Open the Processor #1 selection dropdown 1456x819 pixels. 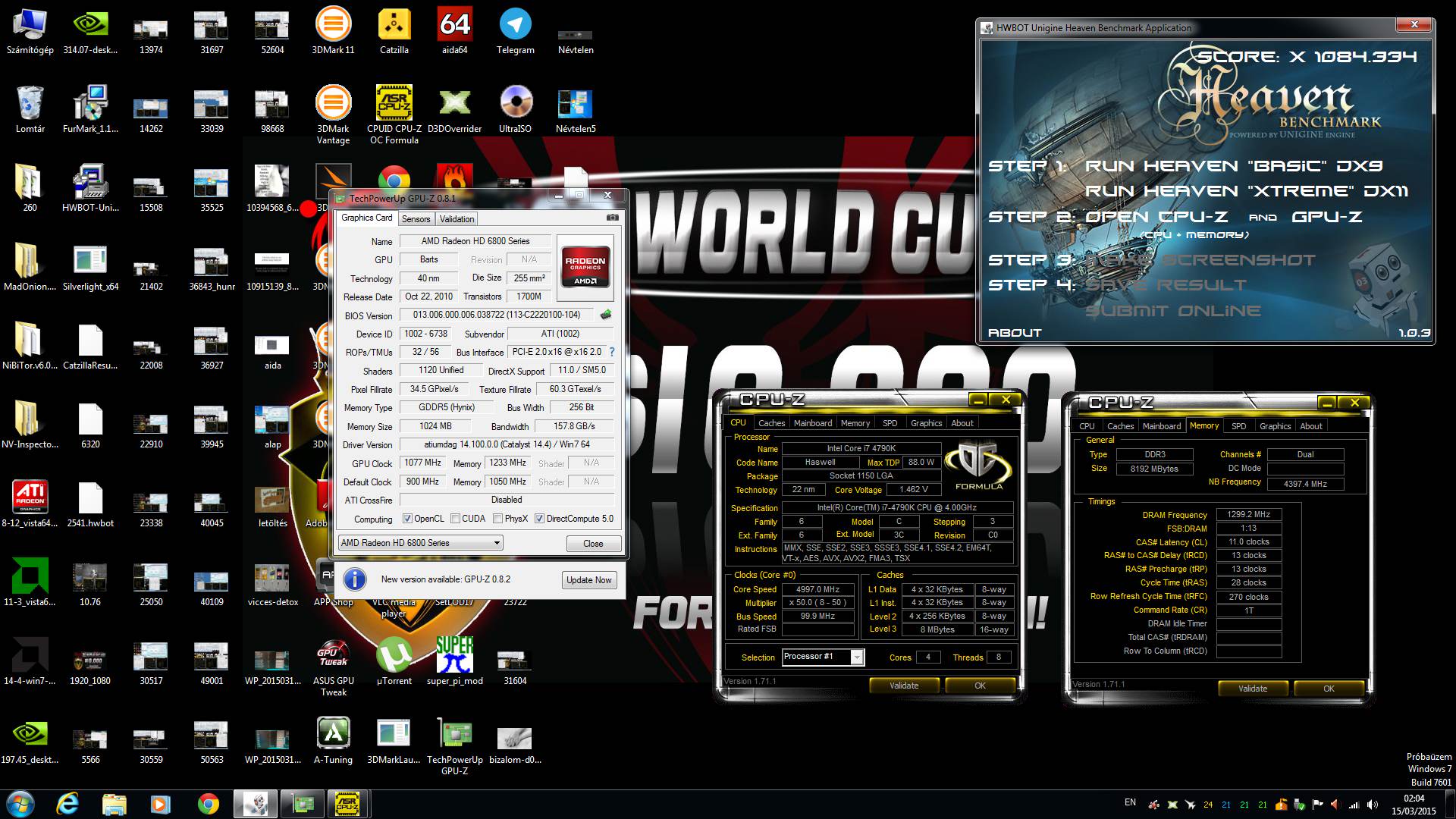(x=823, y=657)
